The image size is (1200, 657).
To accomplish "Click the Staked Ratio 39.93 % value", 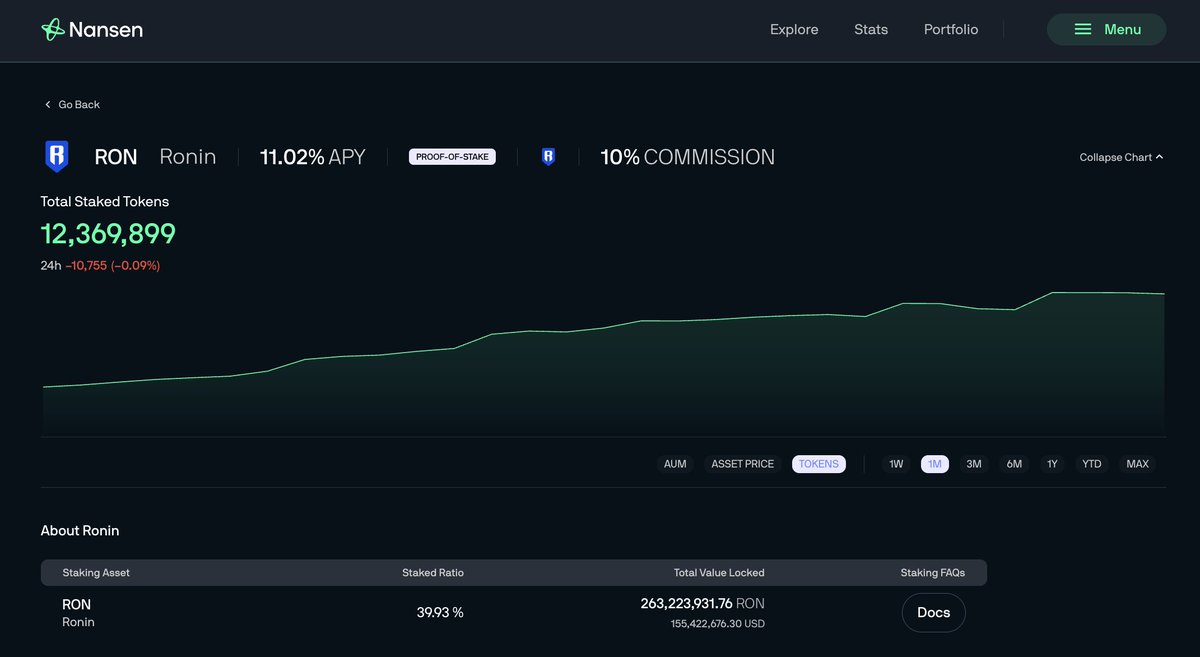I will click(440, 613).
